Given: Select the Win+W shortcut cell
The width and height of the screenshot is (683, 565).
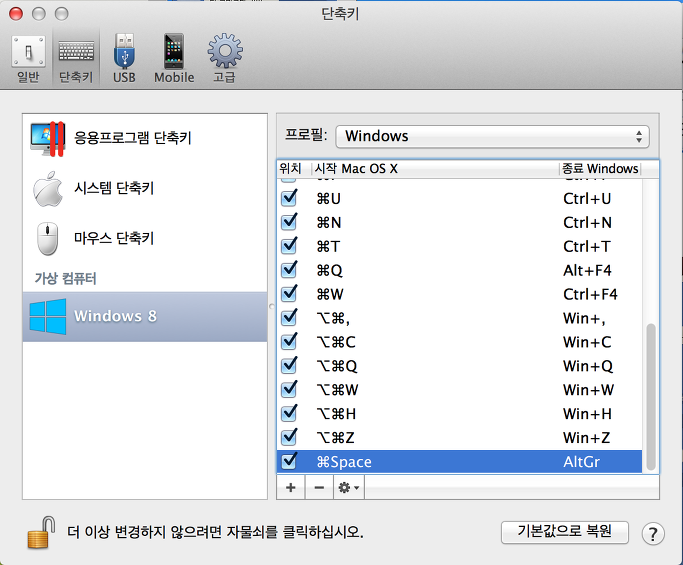Looking at the screenshot, I should click(588, 390).
